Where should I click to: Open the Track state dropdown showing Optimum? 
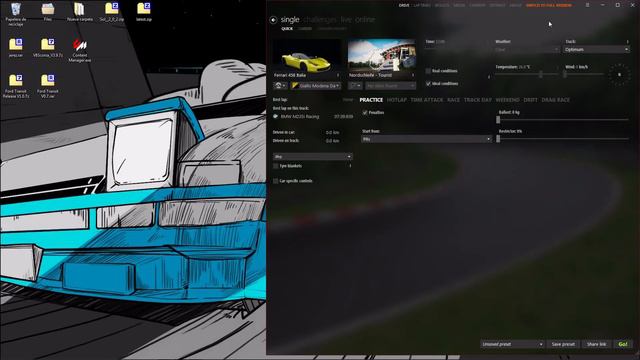click(596, 49)
